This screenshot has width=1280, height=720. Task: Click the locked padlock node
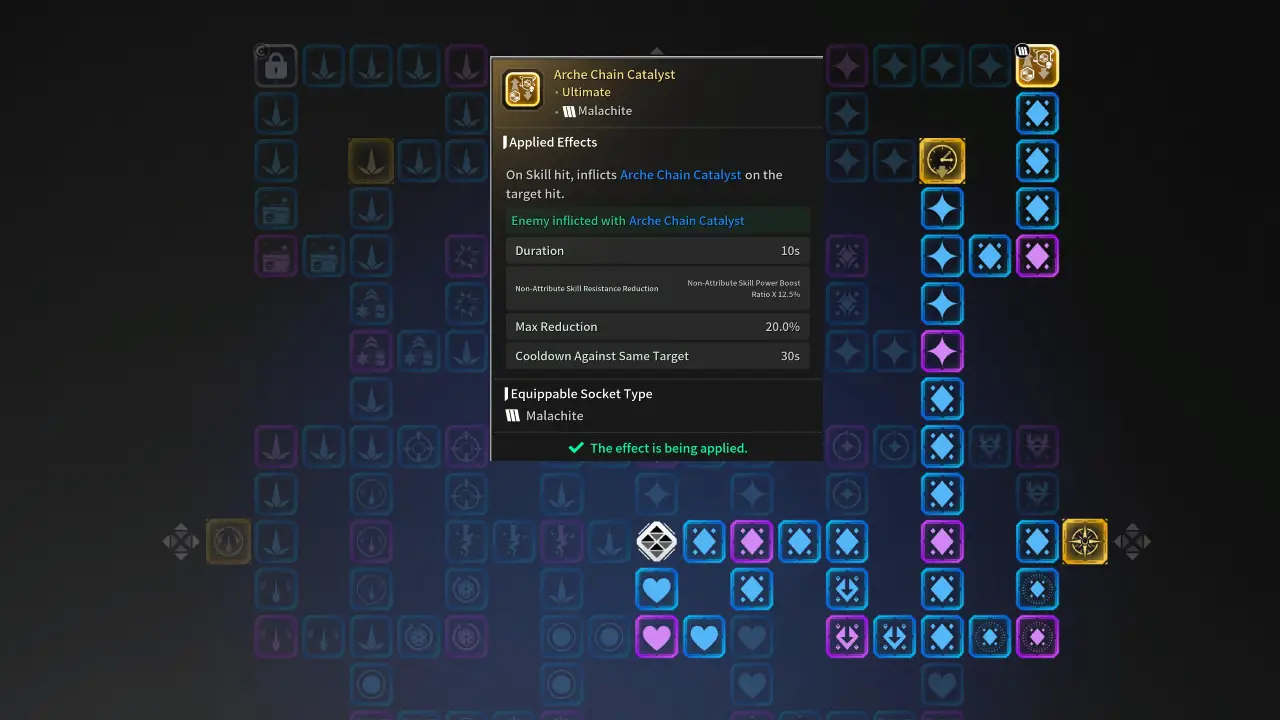tap(276, 66)
